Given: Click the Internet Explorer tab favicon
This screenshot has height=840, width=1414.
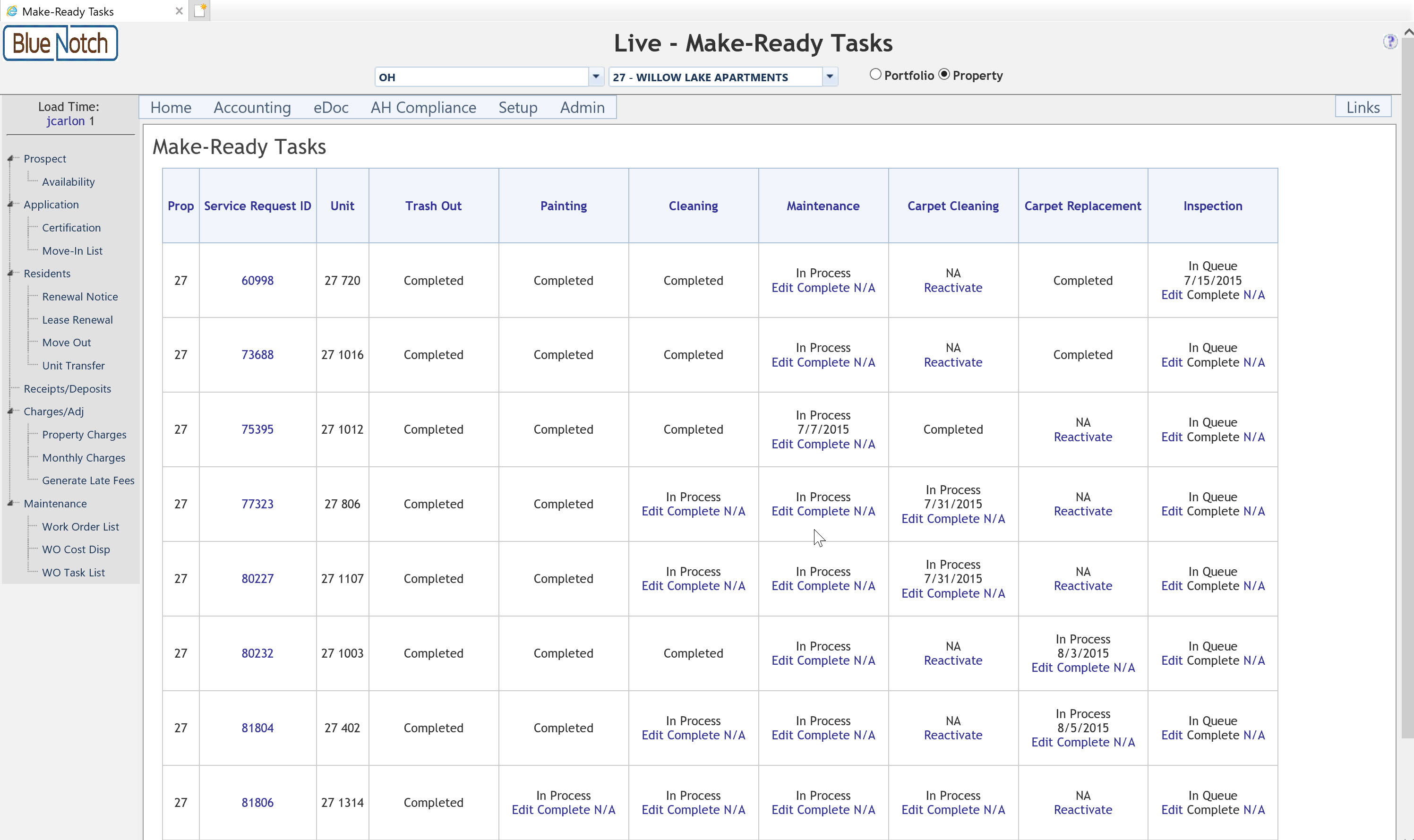Looking at the screenshot, I should (x=11, y=11).
